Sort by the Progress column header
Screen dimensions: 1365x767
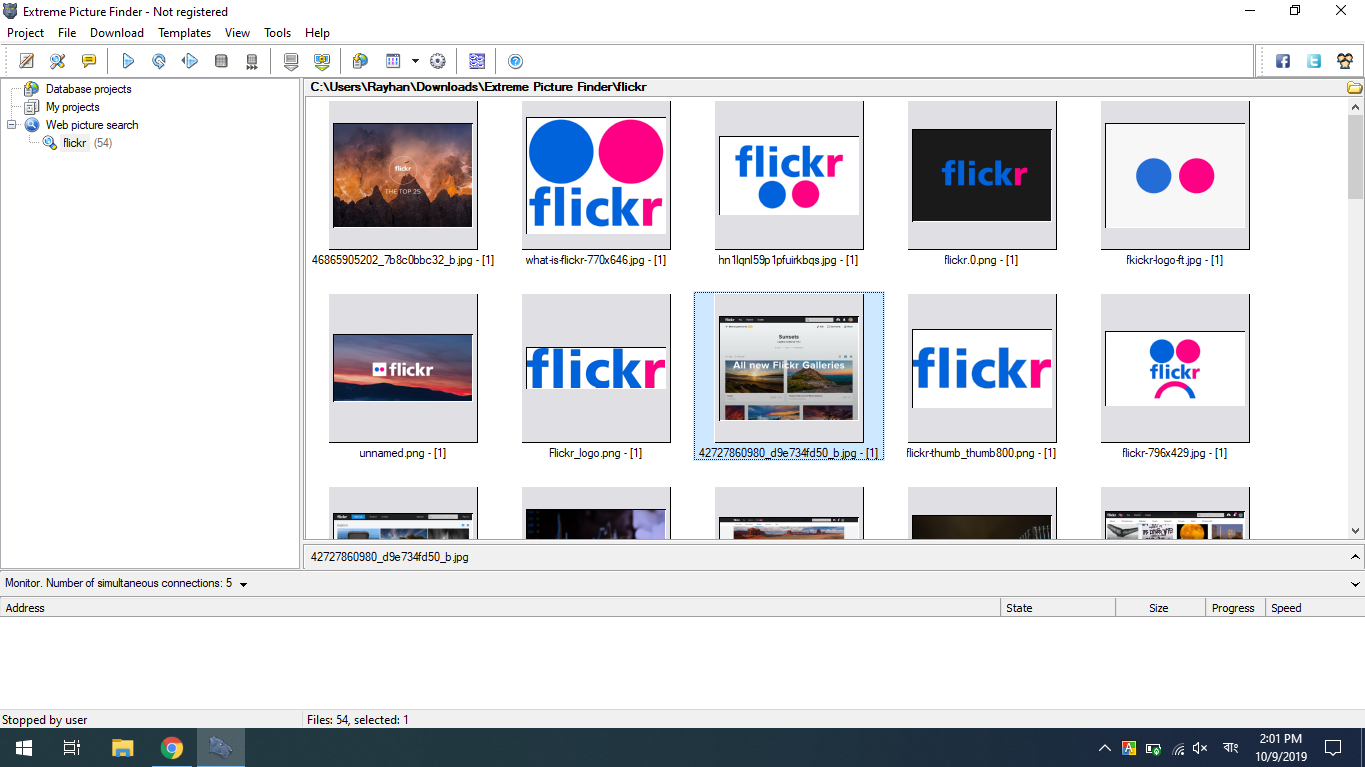(x=1235, y=608)
